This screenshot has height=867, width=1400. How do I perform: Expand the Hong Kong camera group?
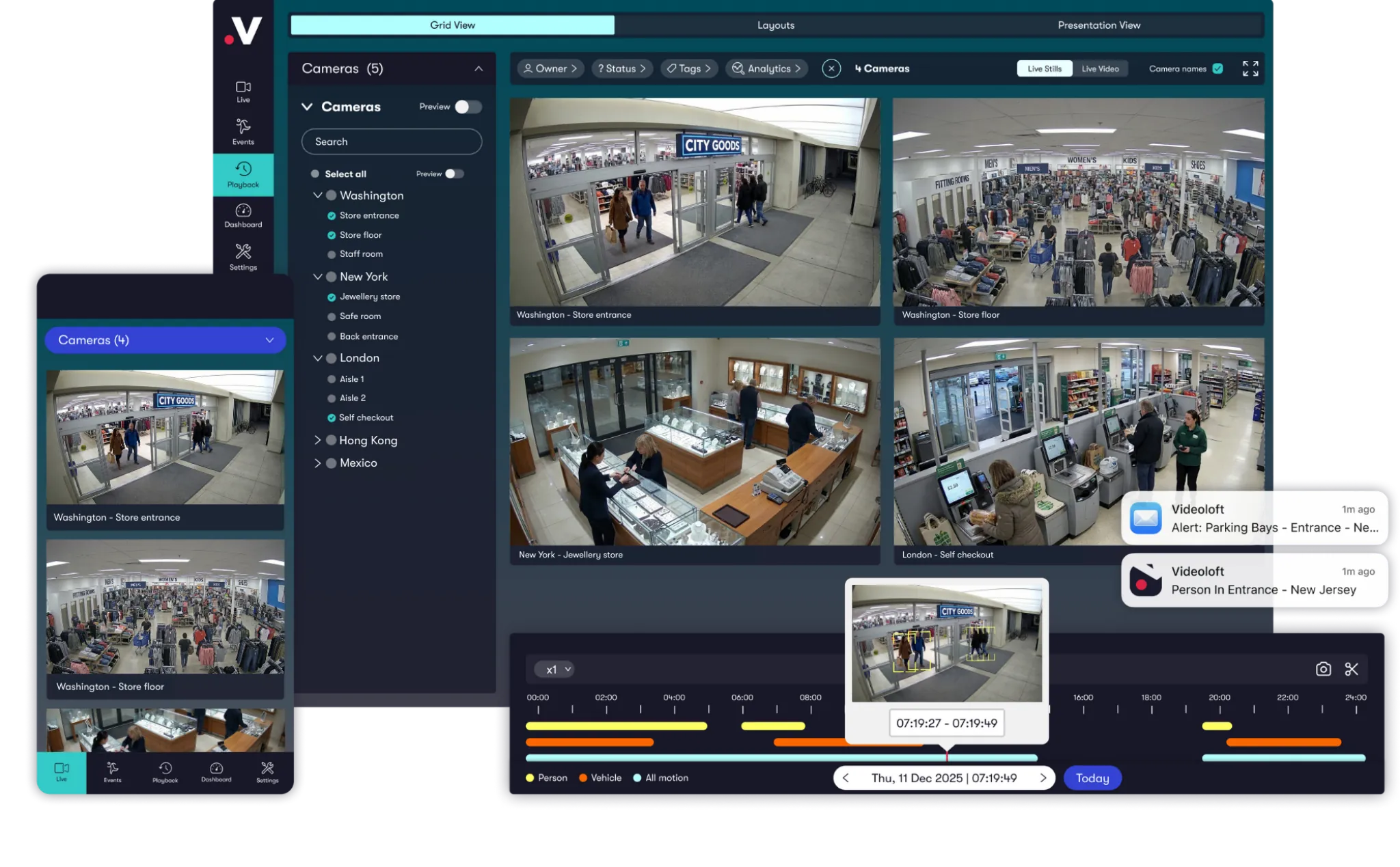317,440
